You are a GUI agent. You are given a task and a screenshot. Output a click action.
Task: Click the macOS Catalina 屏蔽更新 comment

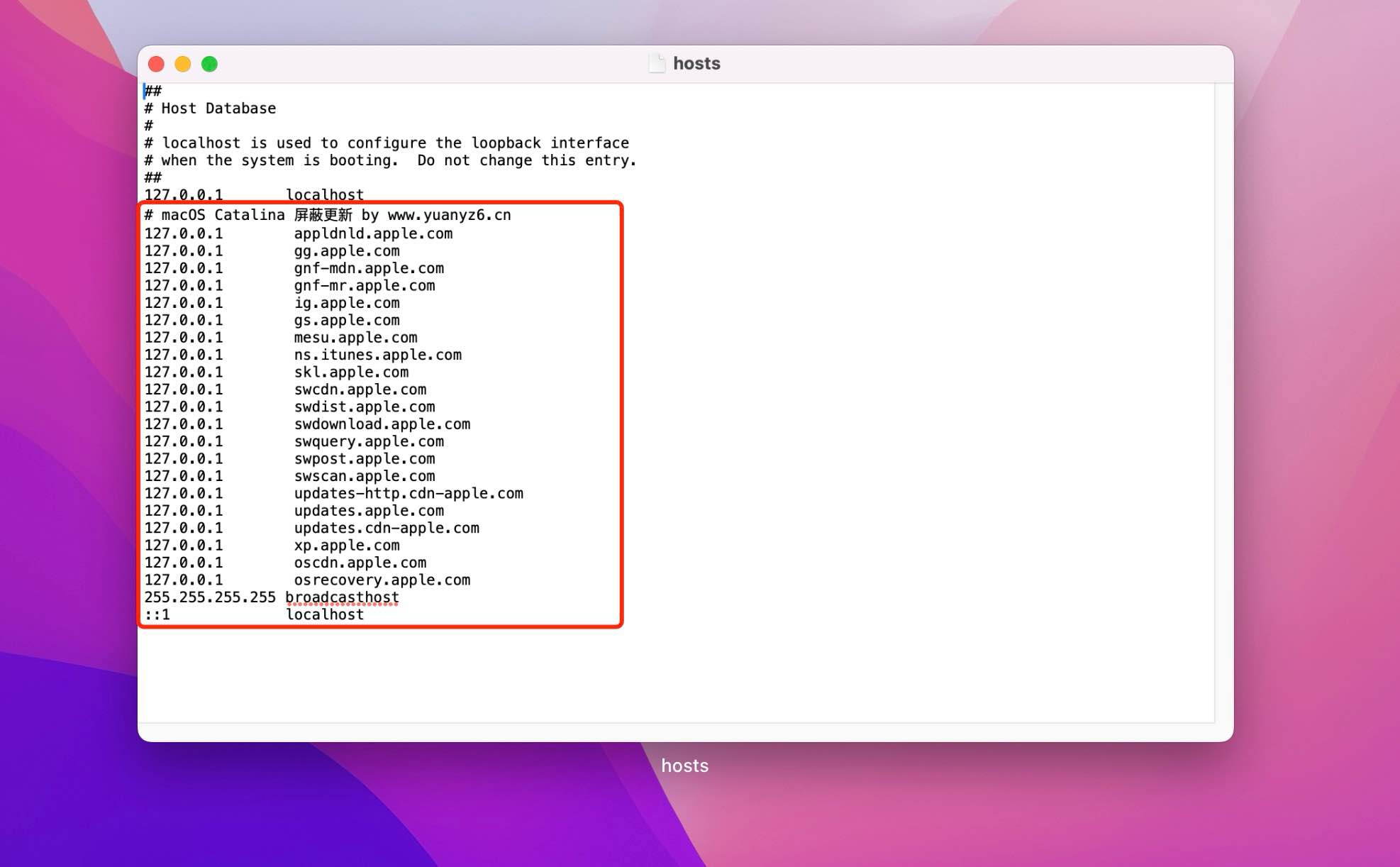point(248,214)
